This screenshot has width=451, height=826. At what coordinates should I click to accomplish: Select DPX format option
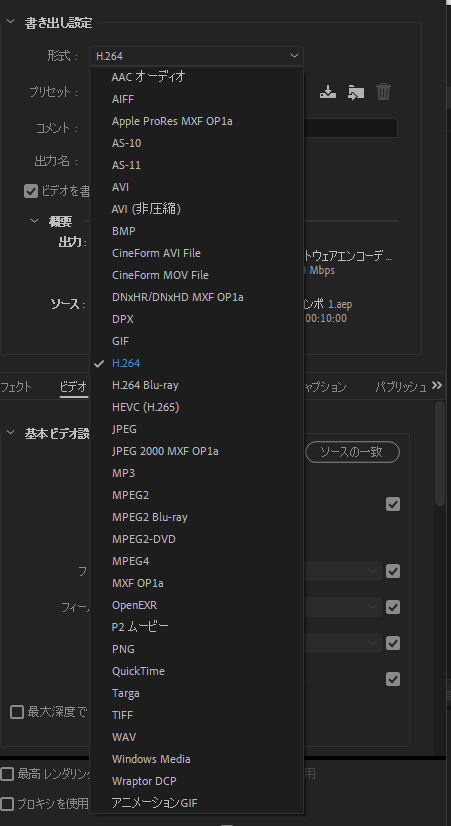[x=196, y=319]
